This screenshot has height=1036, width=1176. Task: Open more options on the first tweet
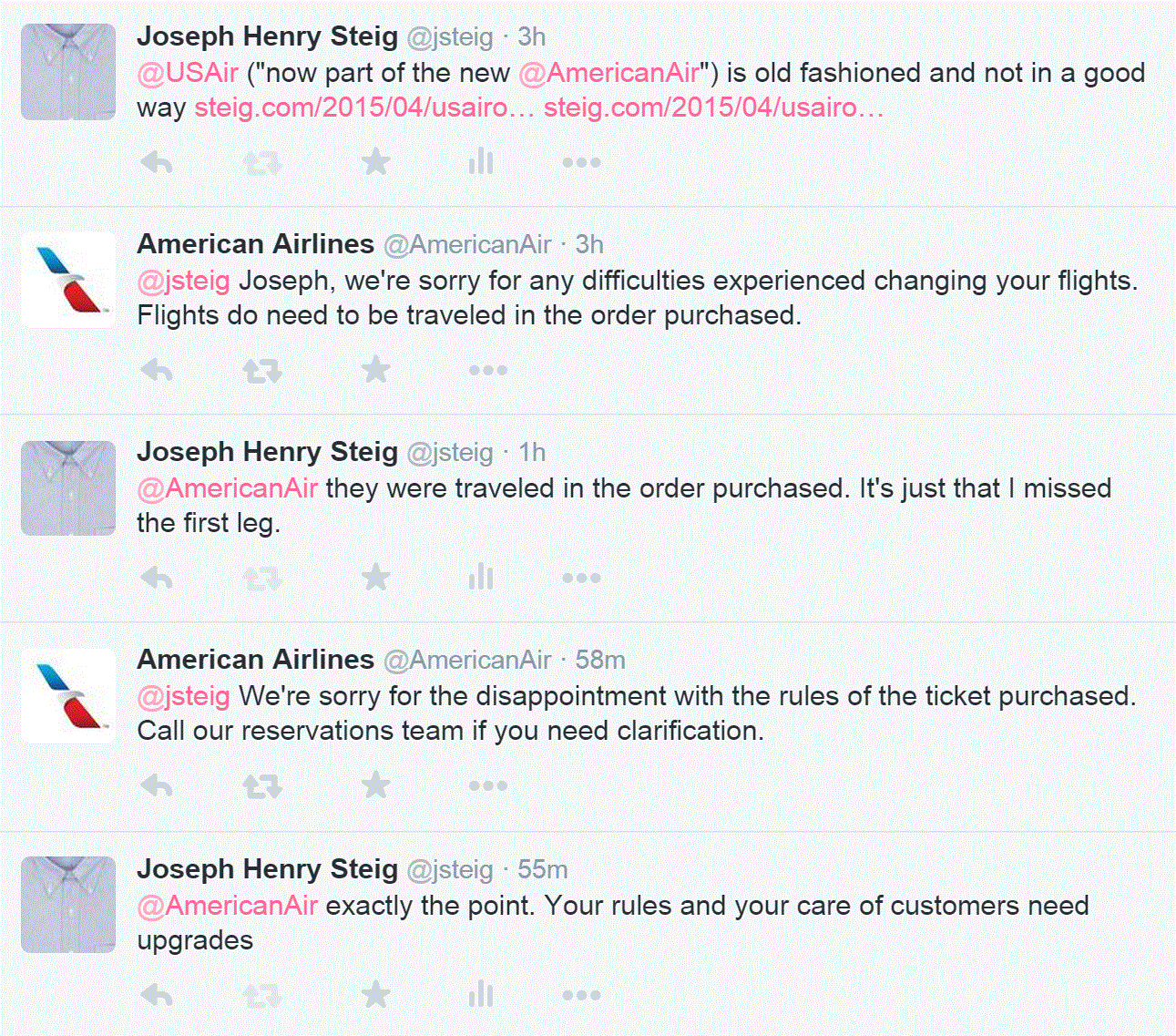point(581,163)
